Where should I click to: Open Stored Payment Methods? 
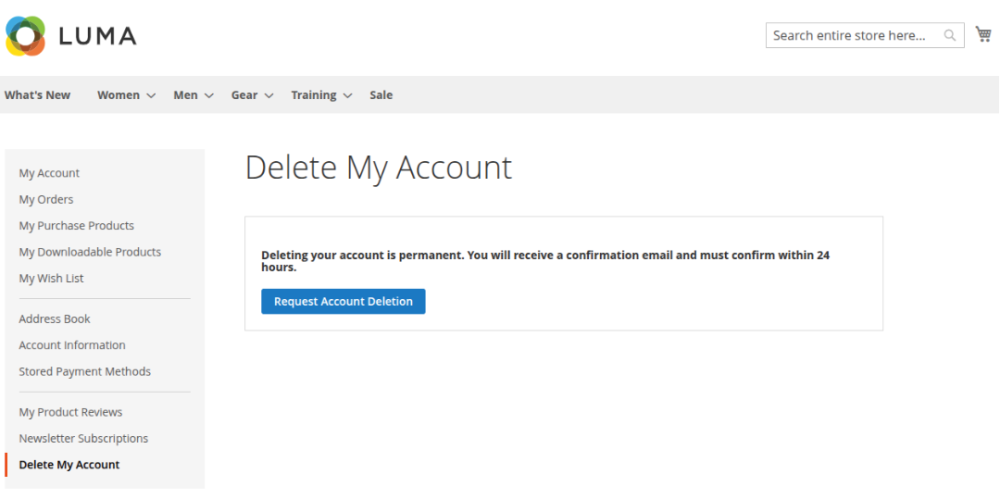tap(85, 371)
